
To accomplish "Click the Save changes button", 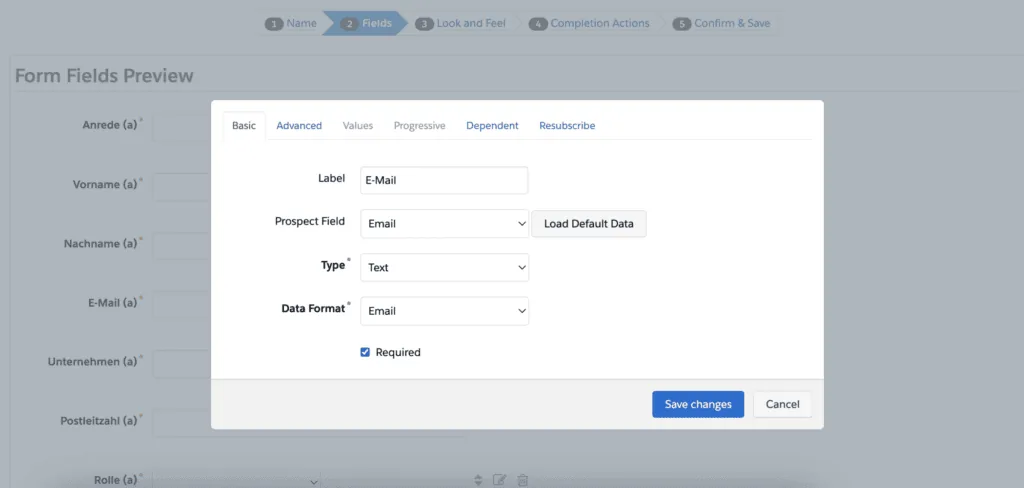I will (698, 404).
